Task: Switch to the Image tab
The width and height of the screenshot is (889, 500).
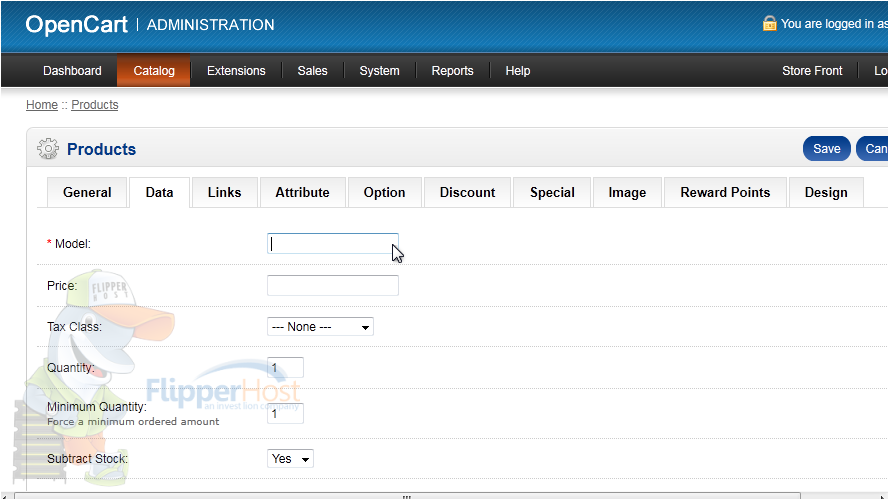Action: (627, 193)
